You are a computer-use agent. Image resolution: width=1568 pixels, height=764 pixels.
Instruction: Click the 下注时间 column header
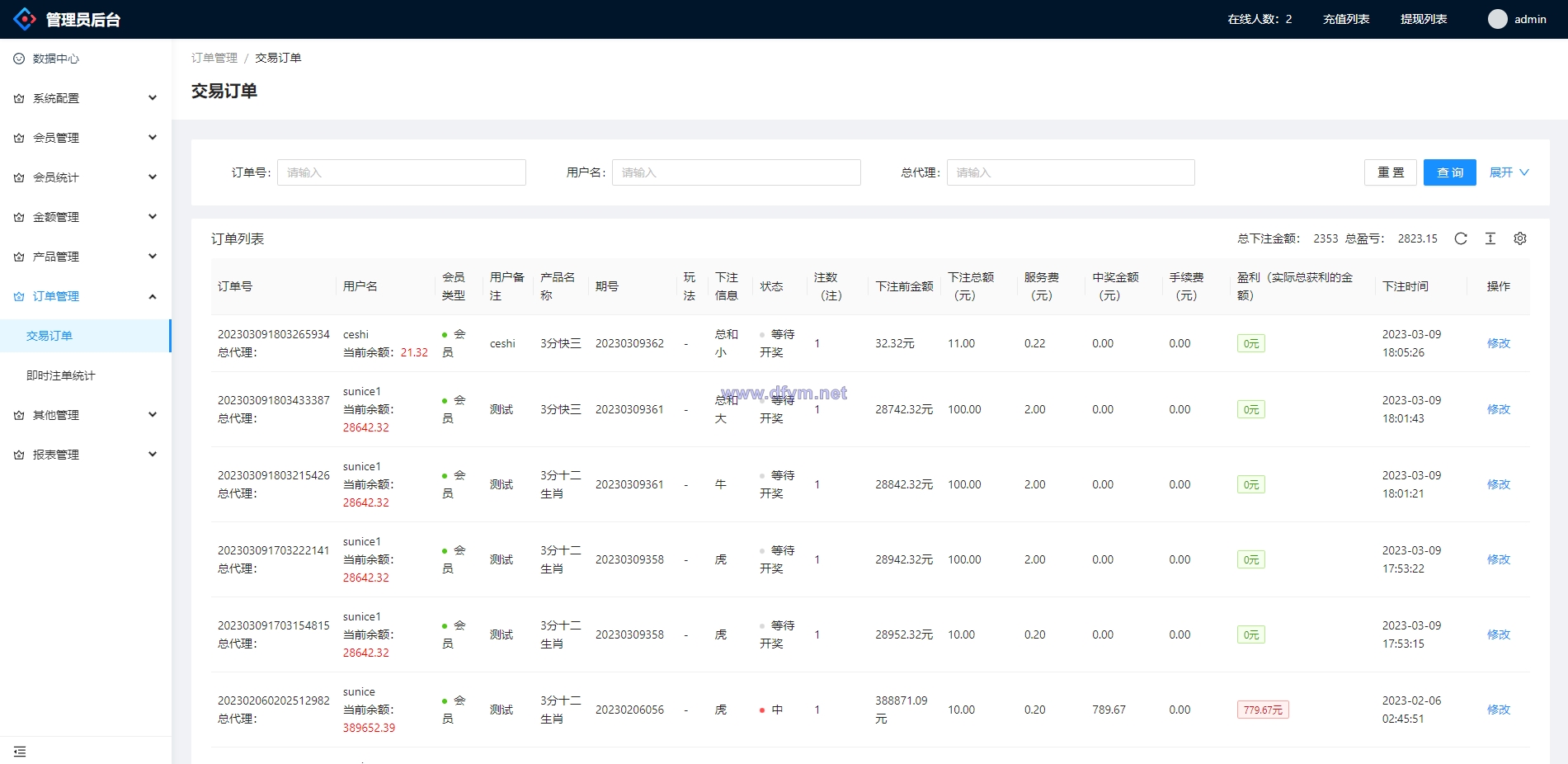pyautogui.click(x=1406, y=286)
